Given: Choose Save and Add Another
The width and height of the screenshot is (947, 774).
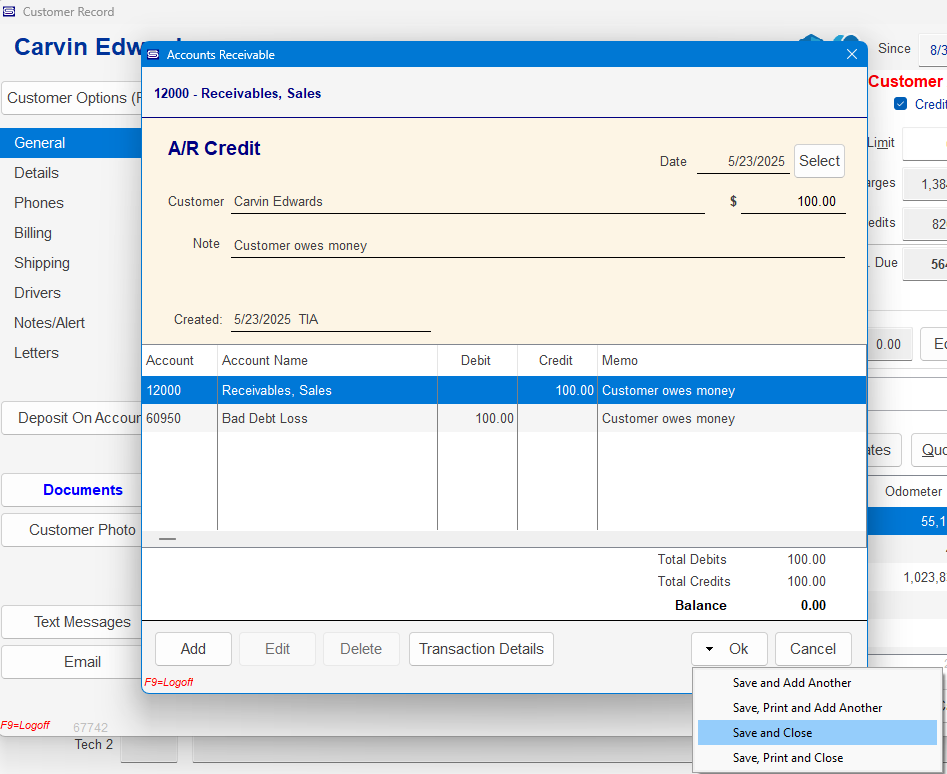Looking at the screenshot, I should (792, 683).
